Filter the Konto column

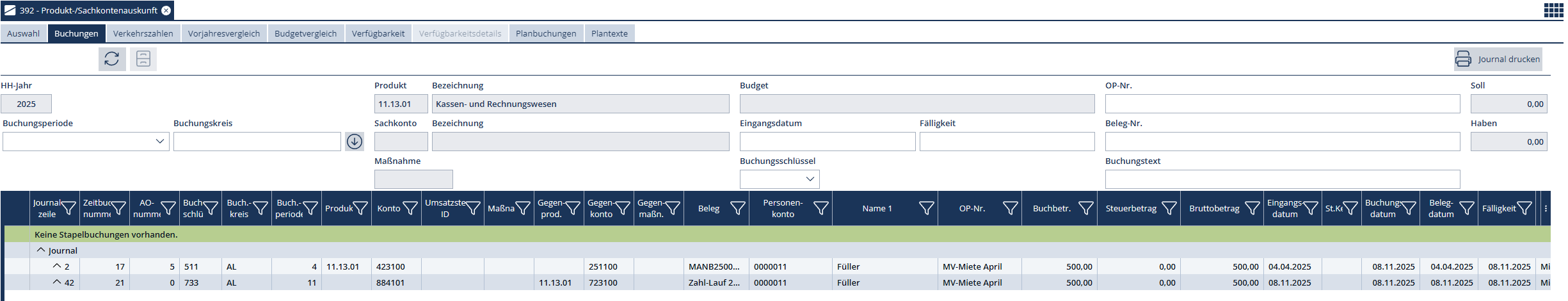pos(410,208)
